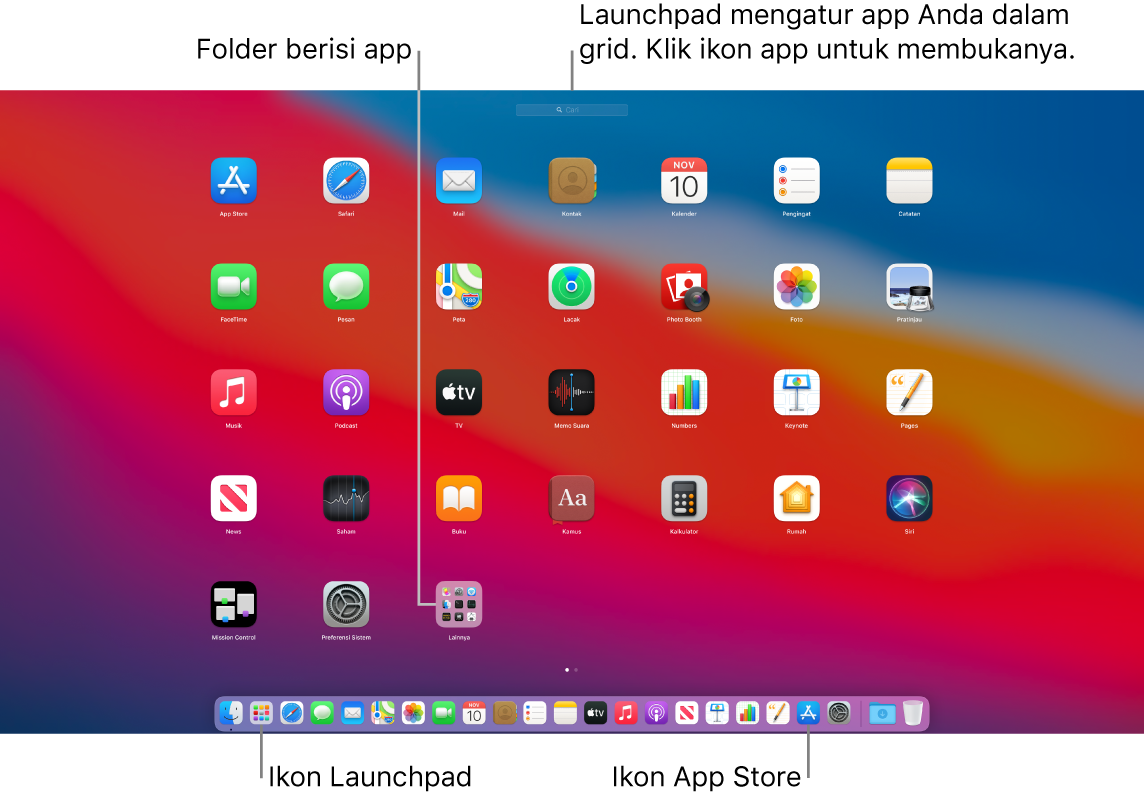The height and width of the screenshot is (798, 1144).
Task: Launch Safari from the Launchpad grid
Action: 346,180
